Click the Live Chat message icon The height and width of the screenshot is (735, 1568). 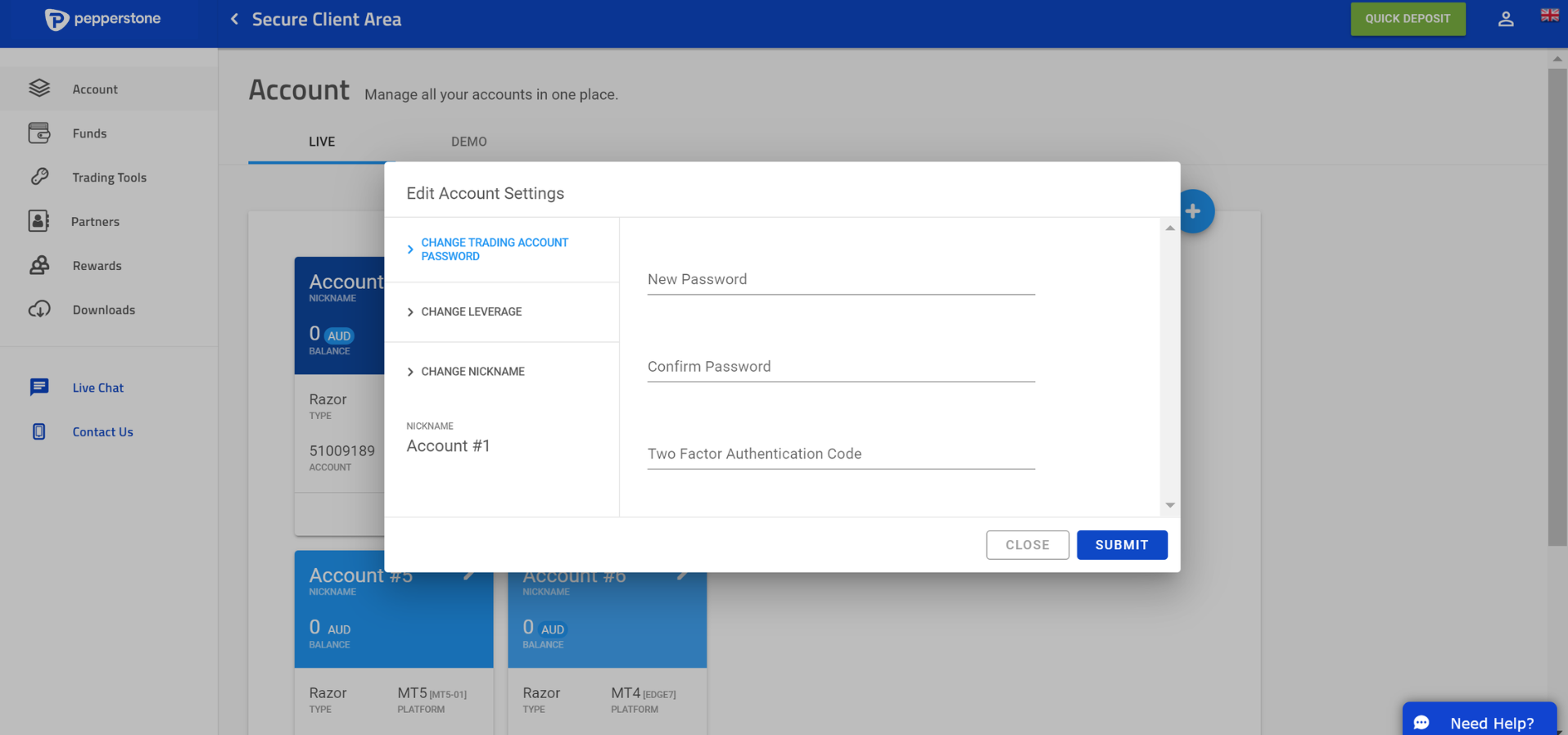click(39, 387)
